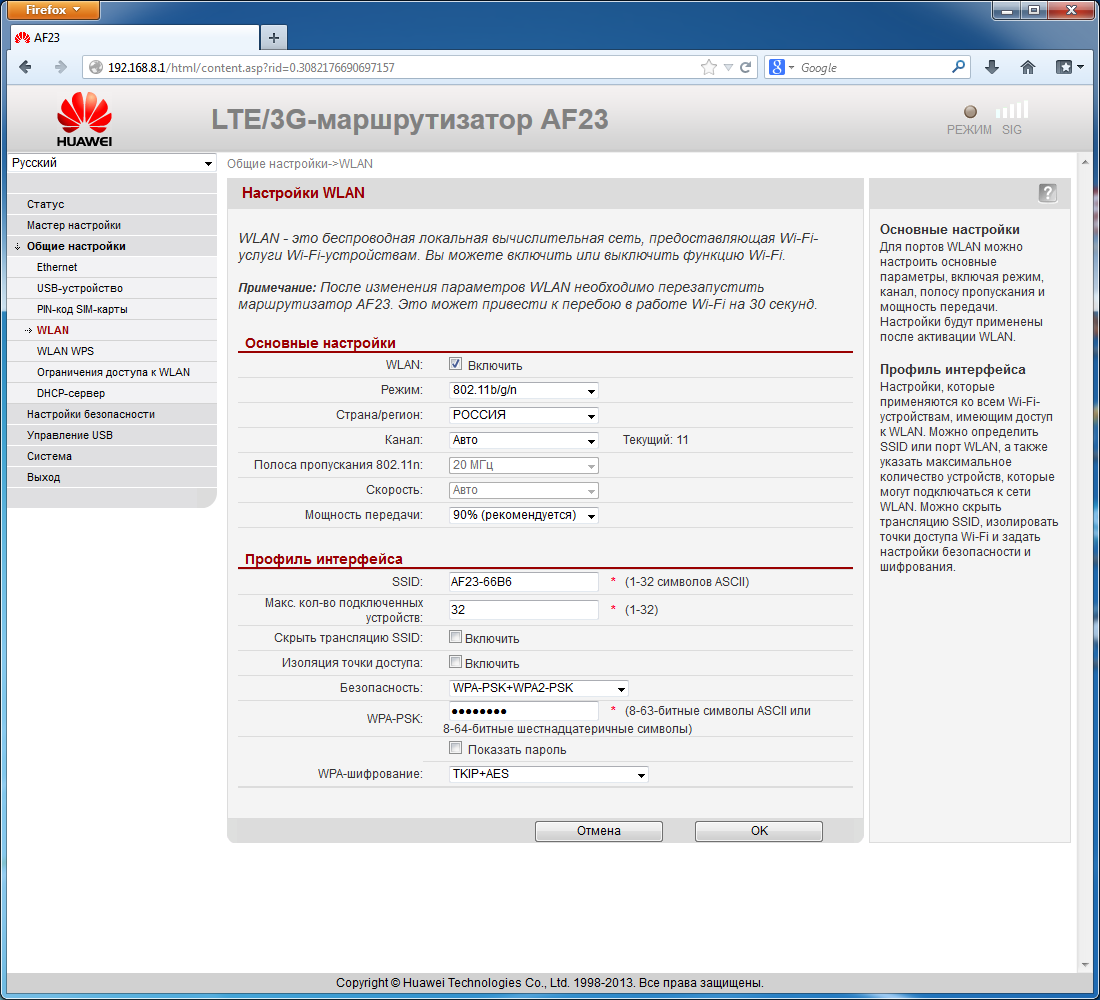This screenshot has height=1000, width=1100.
Task: Uncheck the WLAN Включить checkbox
Action: (x=455, y=364)
